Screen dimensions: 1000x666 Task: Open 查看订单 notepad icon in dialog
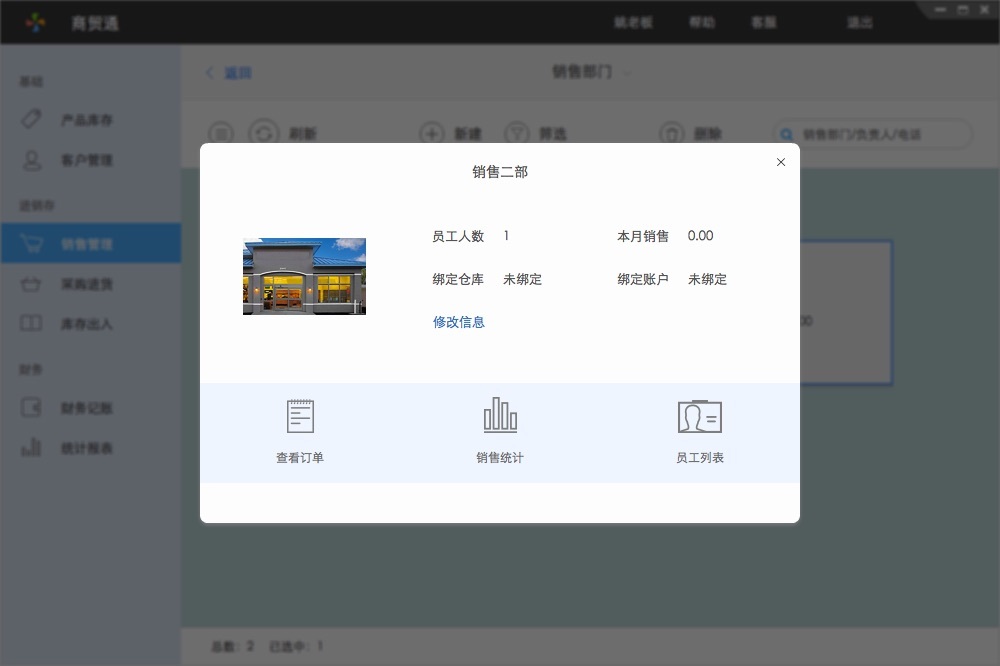coord(300,416)
